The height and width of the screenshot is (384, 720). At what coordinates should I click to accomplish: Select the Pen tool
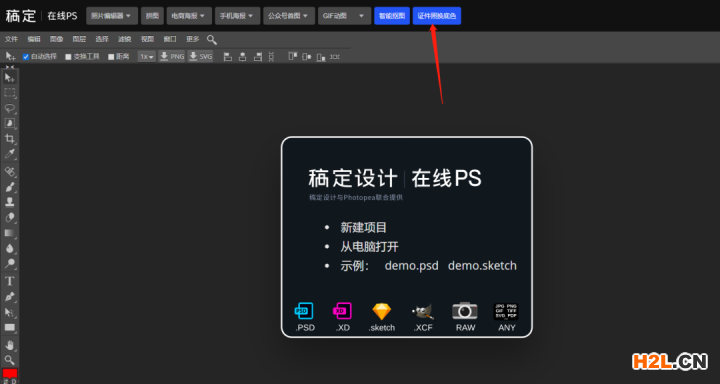point(10,297)
